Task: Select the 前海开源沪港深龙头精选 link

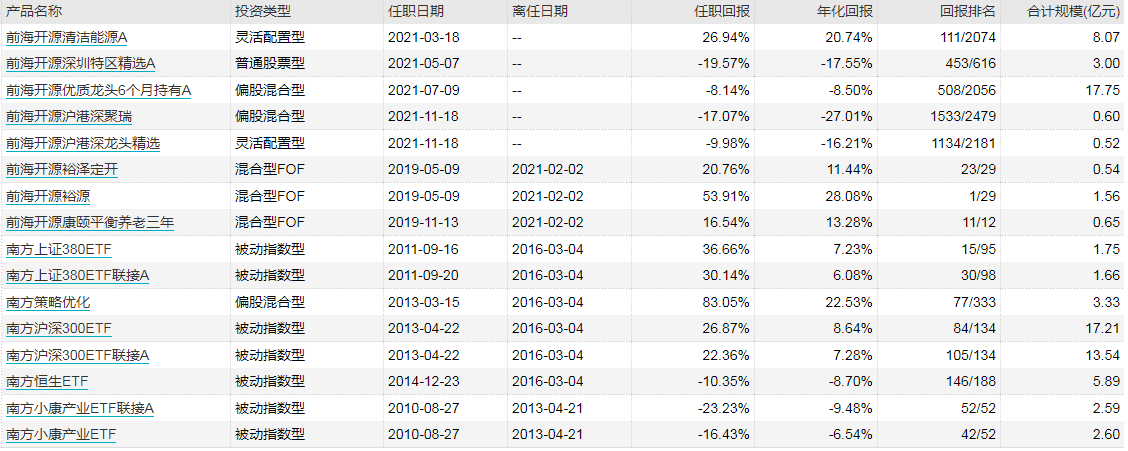Action: (x=82, y=143)
